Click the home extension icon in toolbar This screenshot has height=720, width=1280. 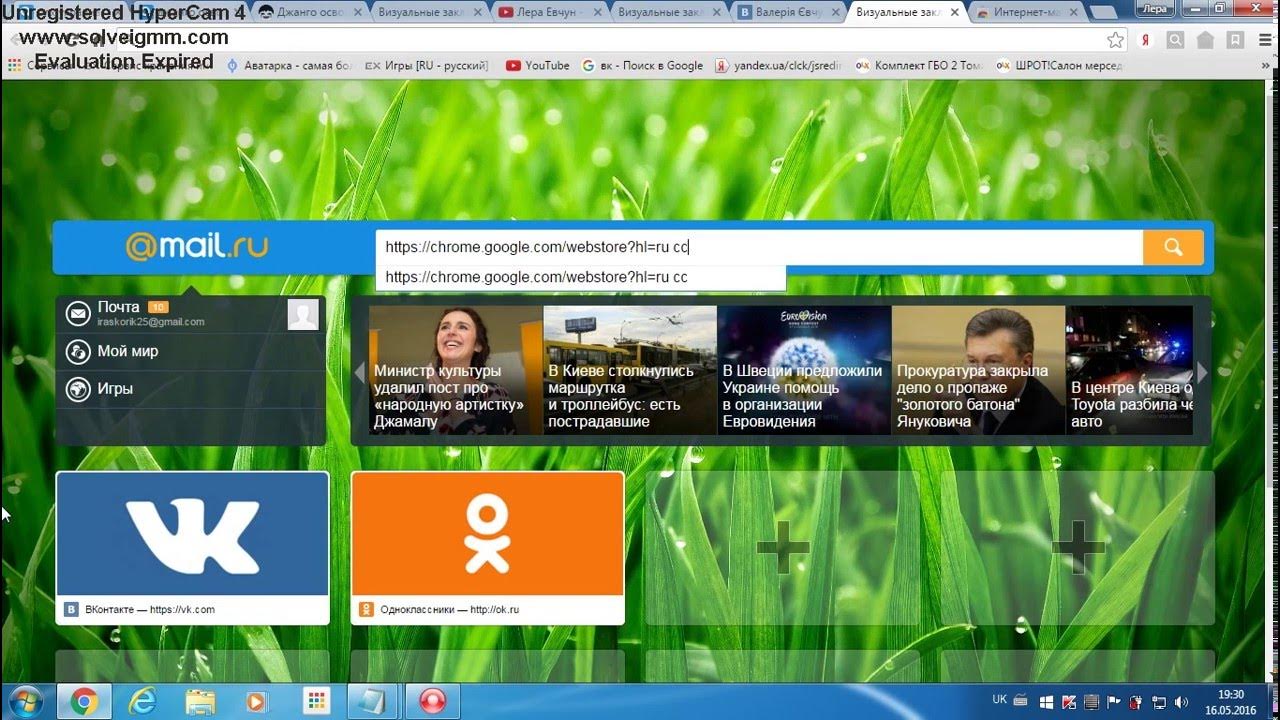click(x=1206, y=40)
